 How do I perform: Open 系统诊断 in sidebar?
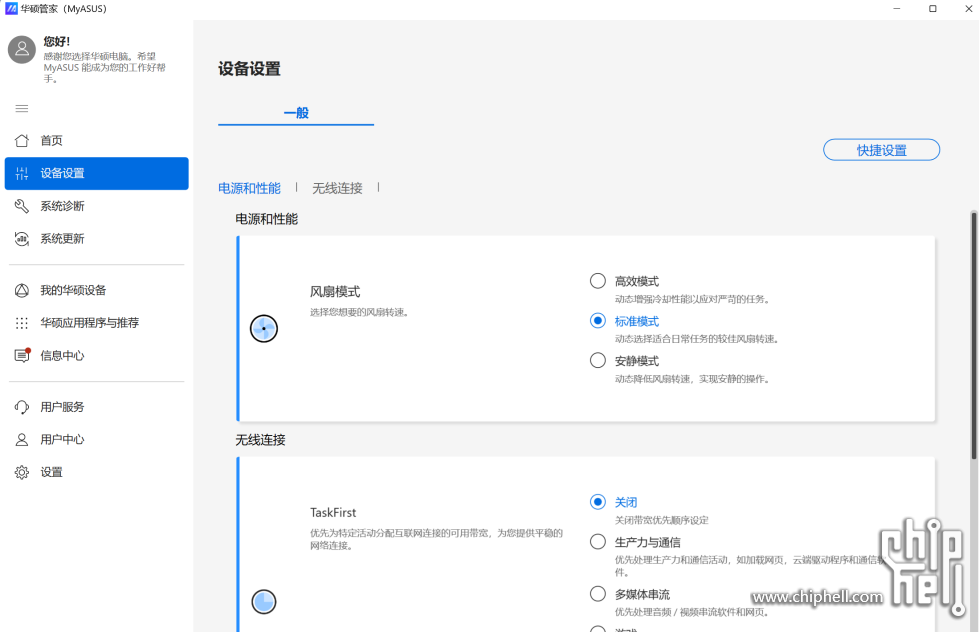pyautogui.click(x=96, y=206)
